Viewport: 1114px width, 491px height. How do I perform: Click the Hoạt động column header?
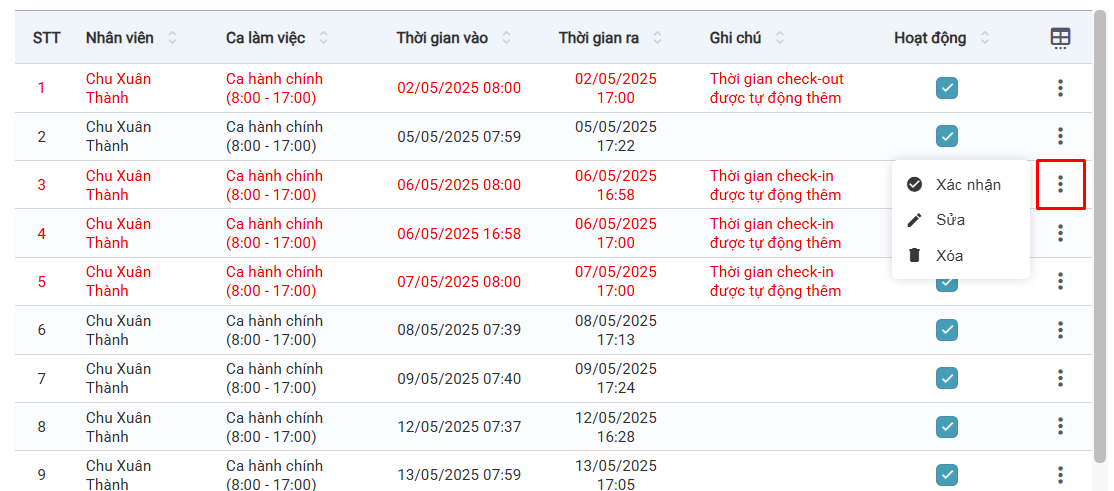pyautogui.click(x=930, y=38)
